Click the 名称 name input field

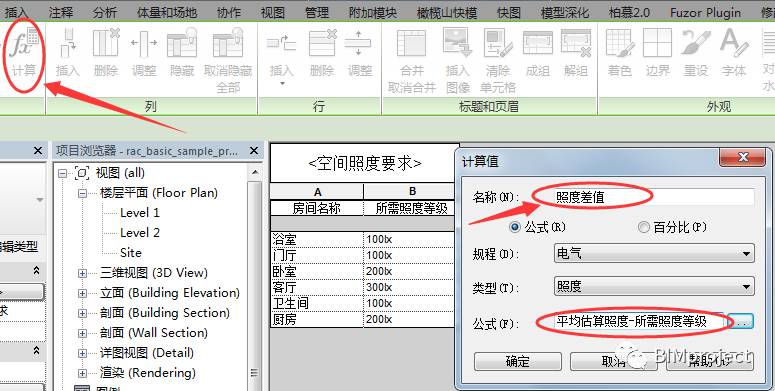[654, 197]
